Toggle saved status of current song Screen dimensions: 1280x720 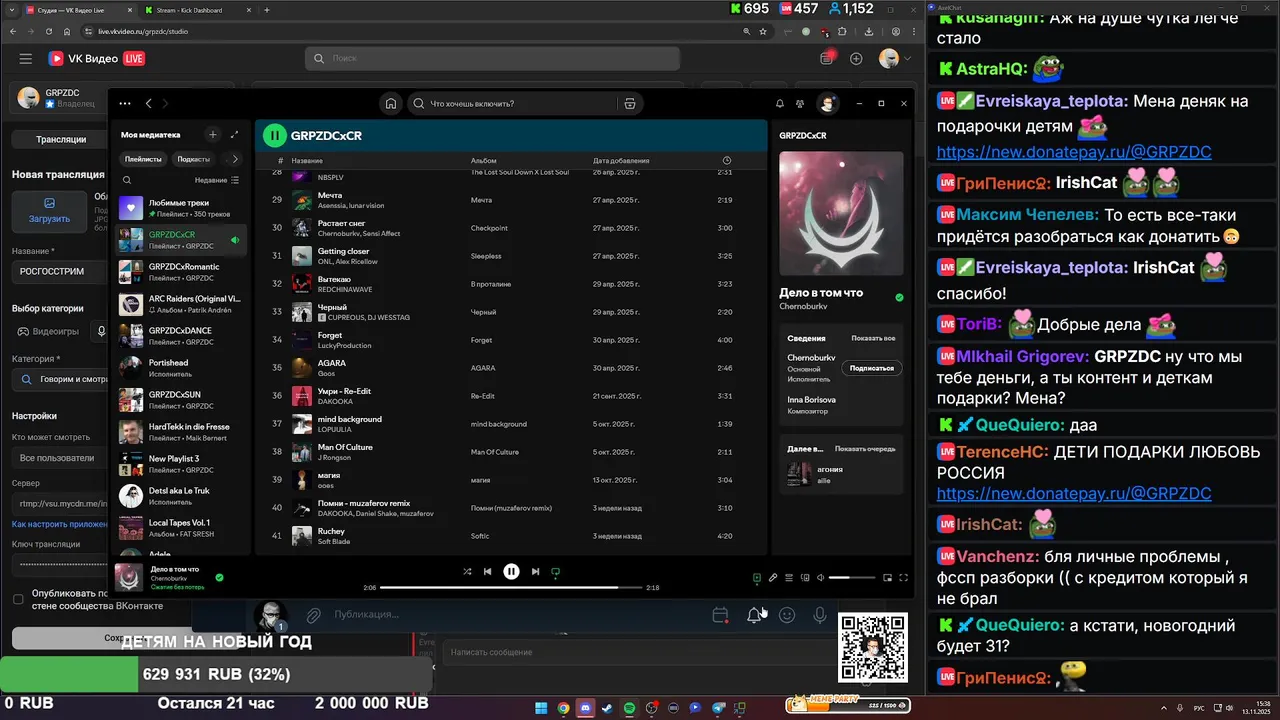tap(219, 577)
